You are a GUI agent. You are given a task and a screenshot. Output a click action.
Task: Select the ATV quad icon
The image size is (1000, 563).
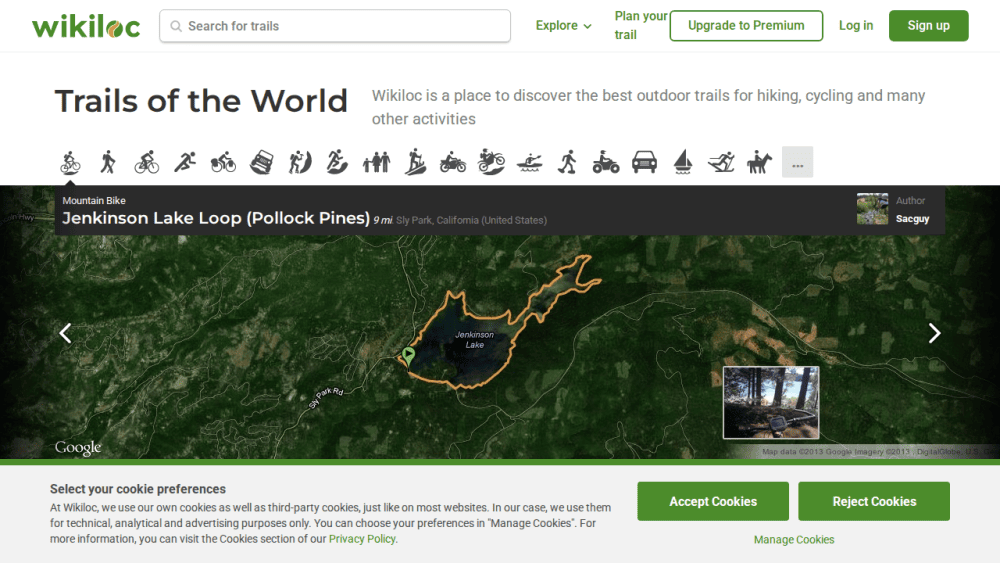tap(606, 162)
